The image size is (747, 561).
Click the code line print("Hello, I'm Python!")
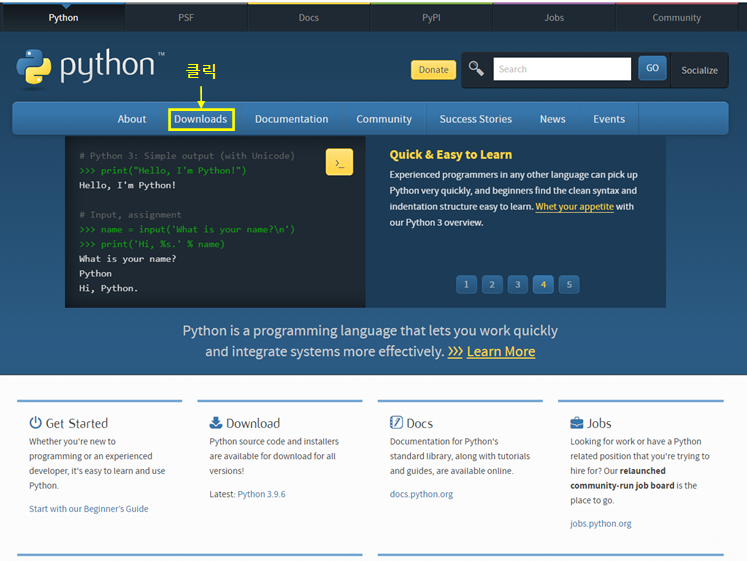point(162,170)
